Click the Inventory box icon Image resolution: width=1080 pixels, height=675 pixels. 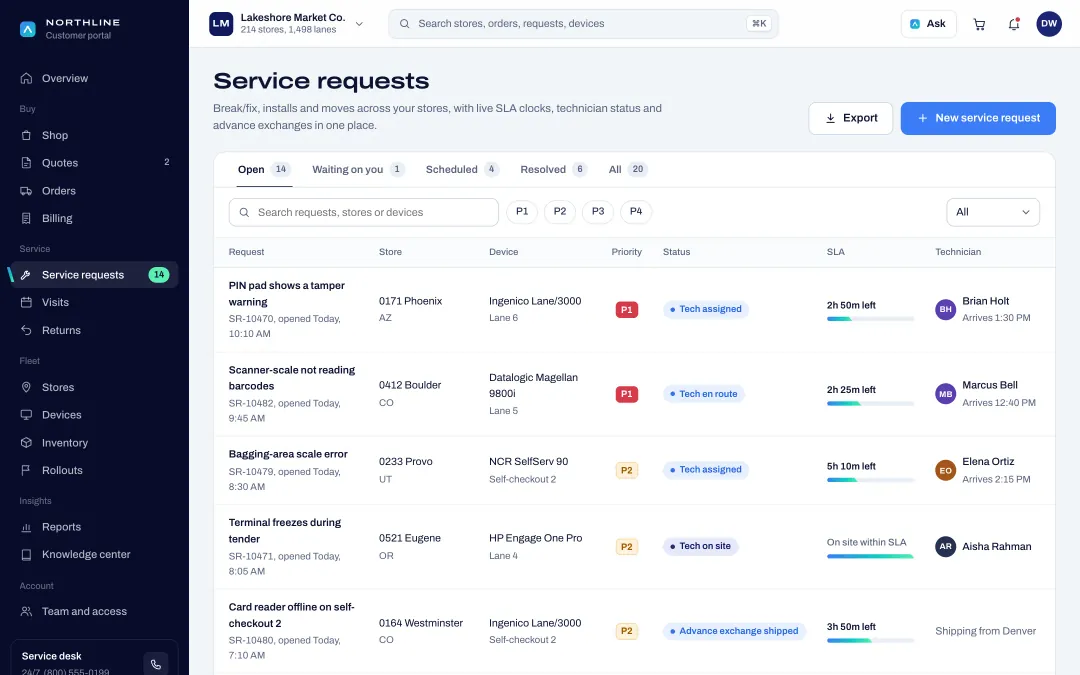point(26,443)
